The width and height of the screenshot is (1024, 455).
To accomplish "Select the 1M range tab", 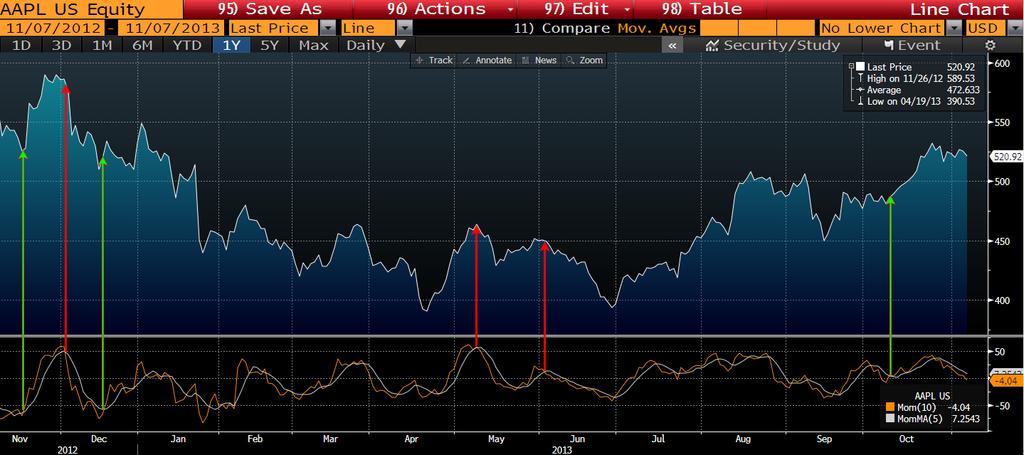I will click(x=102, y=45).
